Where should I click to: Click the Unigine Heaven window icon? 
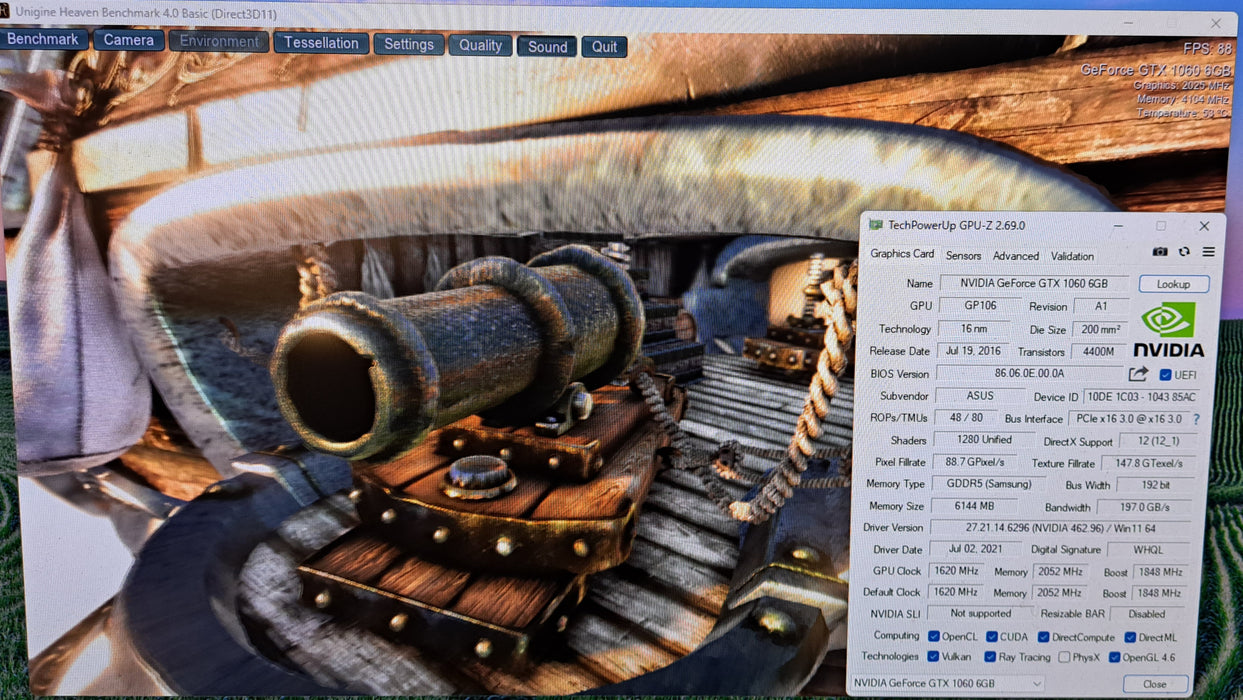click(x=5, y=10)
